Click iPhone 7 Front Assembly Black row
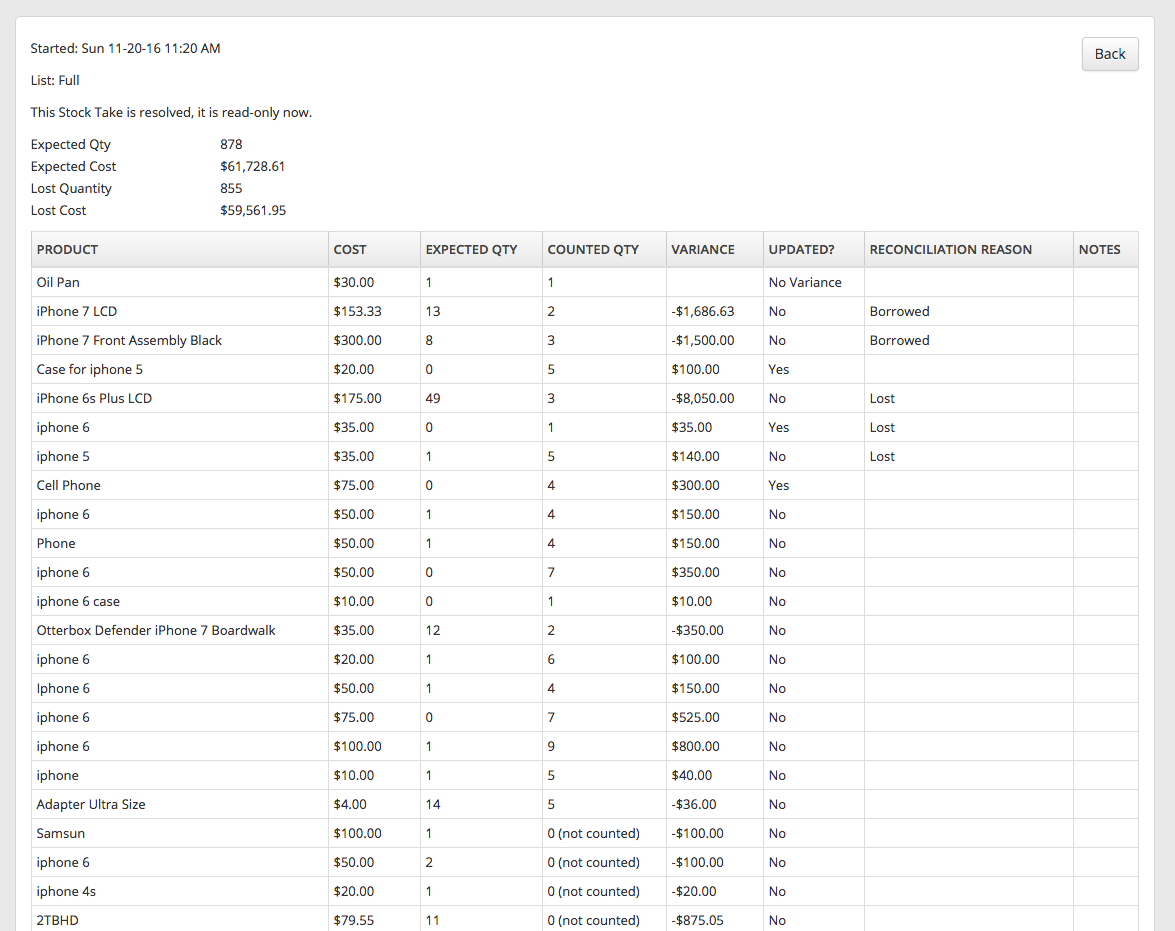The height and width of the screenshot is (931, 1175). (129, 340)
